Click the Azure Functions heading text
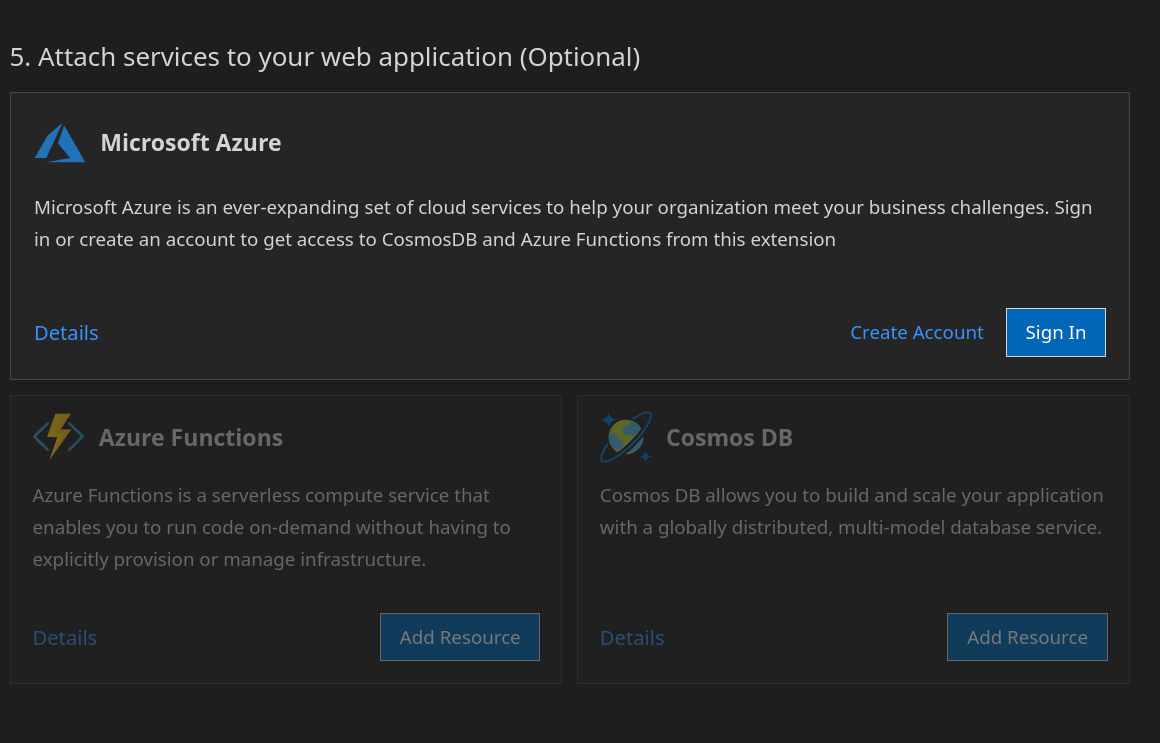The image size is (1160, 743). [191, 437]
